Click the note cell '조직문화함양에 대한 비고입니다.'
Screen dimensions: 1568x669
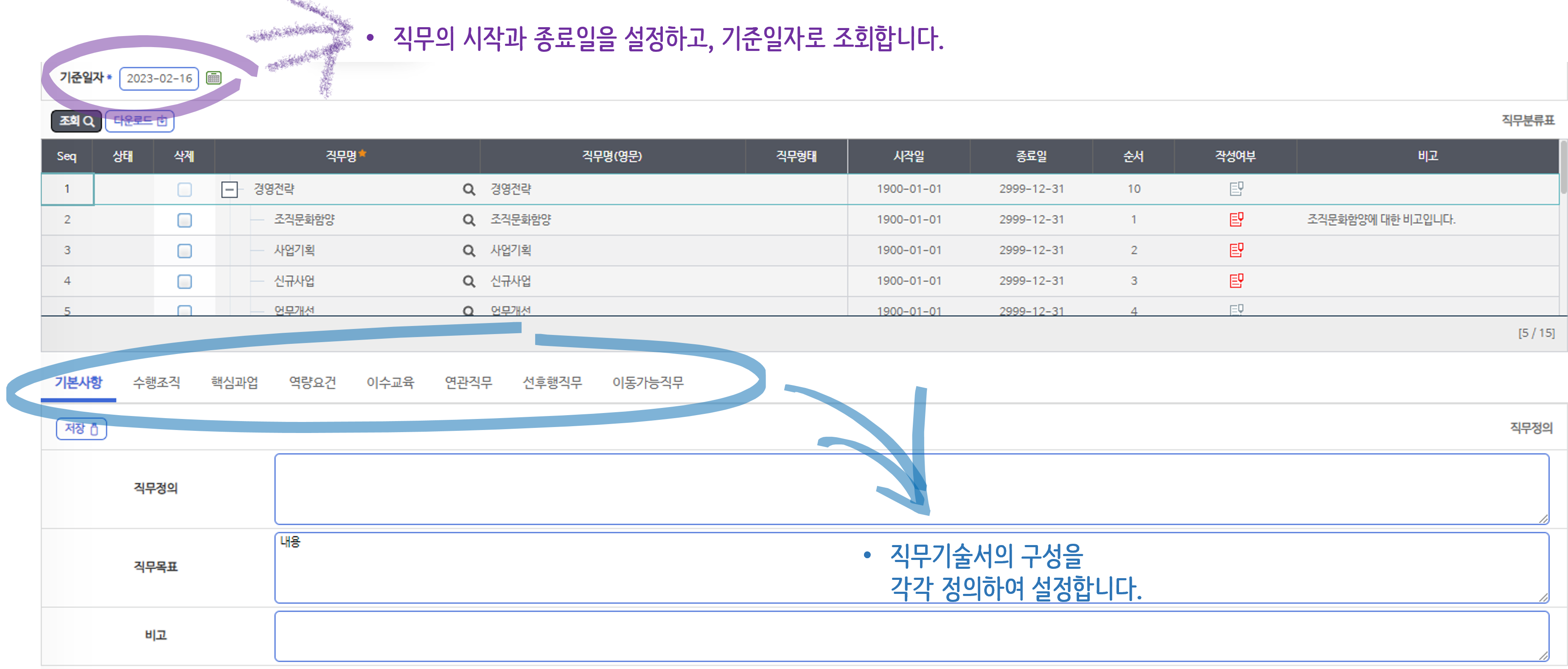click(x=1381, y=220)
